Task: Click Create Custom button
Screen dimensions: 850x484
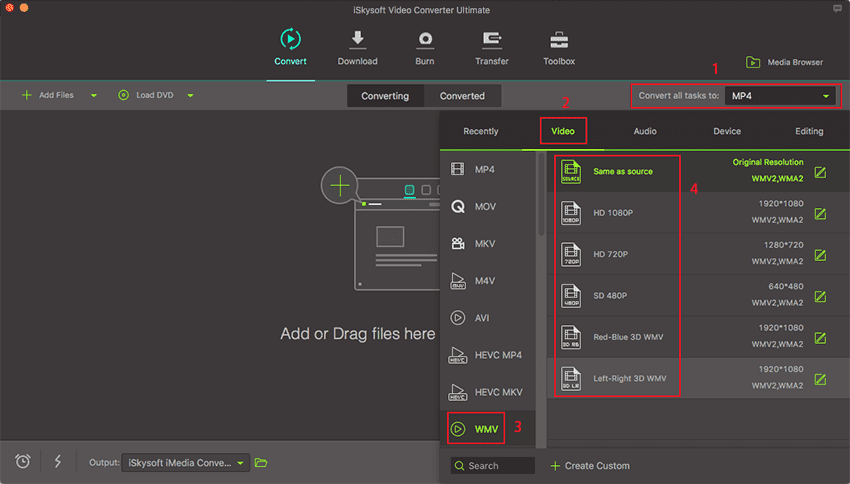Action: coord(590,466)
